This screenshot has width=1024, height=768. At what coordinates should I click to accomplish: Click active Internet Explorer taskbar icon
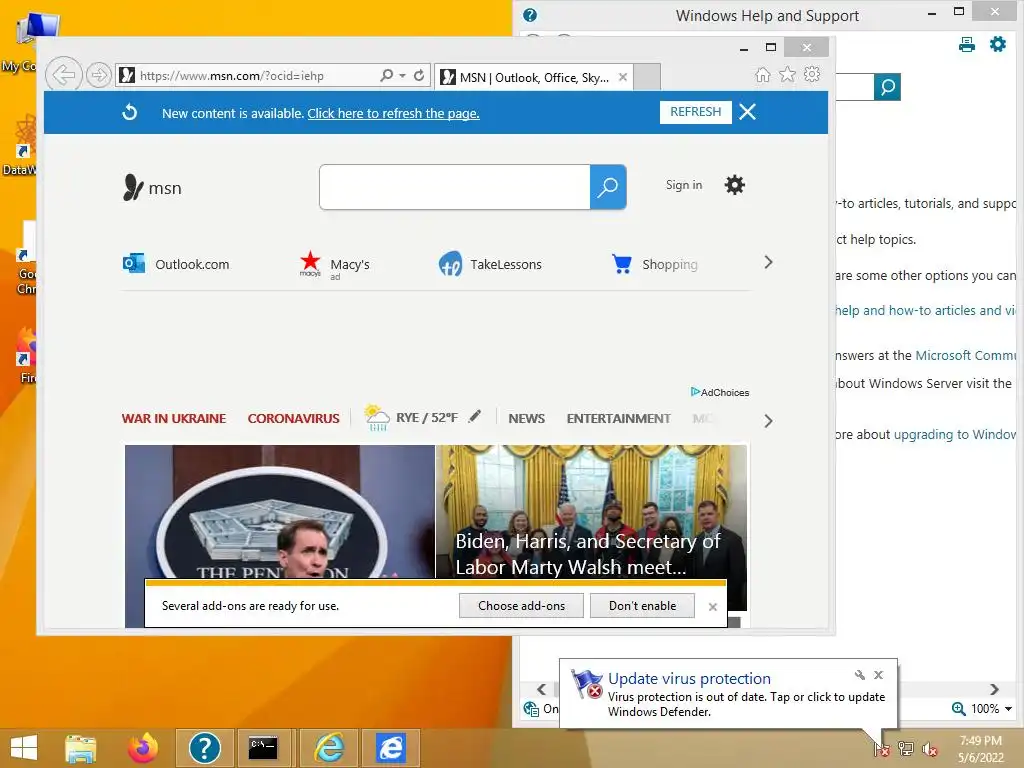[x=391, y=748]
